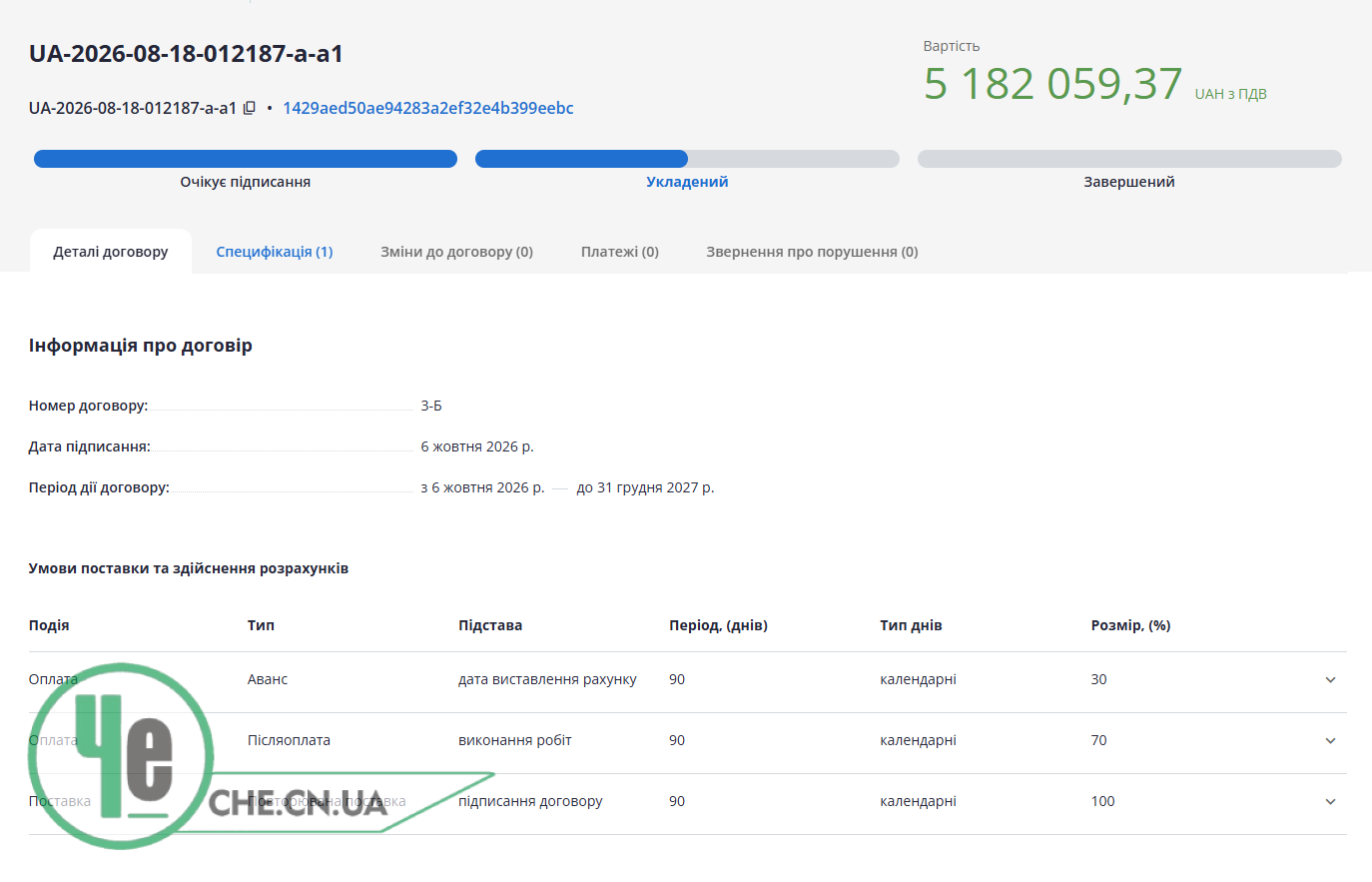Click the виконання робіт cell
This screenshot has height=882, width=1372.
[x=515, y=740]
